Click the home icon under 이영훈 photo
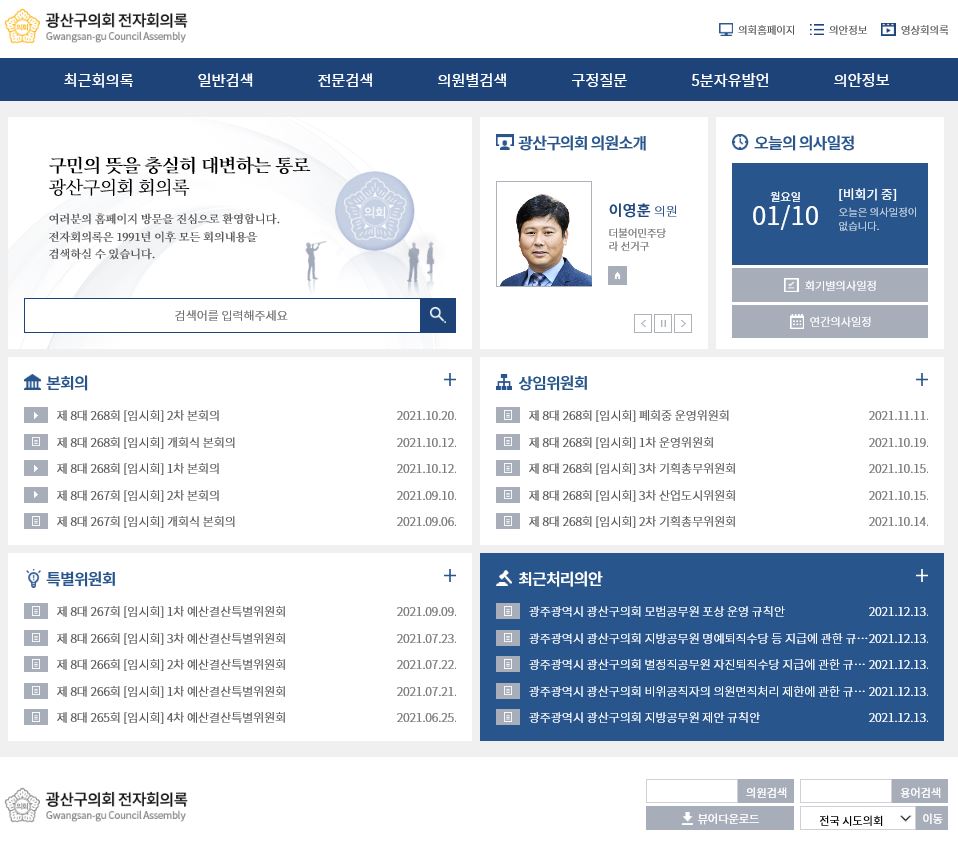This screenshot has width=958, height=842. tap(616, 275)
